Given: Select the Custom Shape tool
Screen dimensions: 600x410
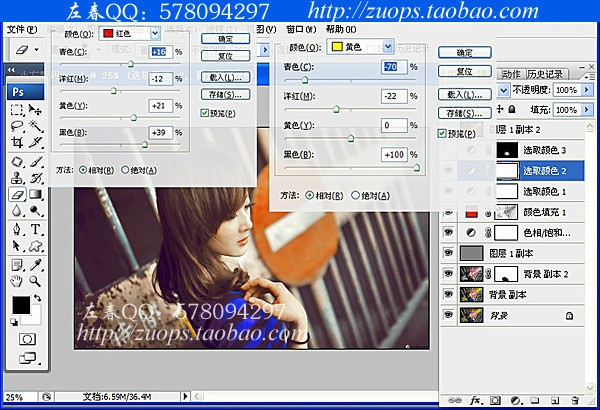Looking at the screenshot, I should tap(36, 245).
